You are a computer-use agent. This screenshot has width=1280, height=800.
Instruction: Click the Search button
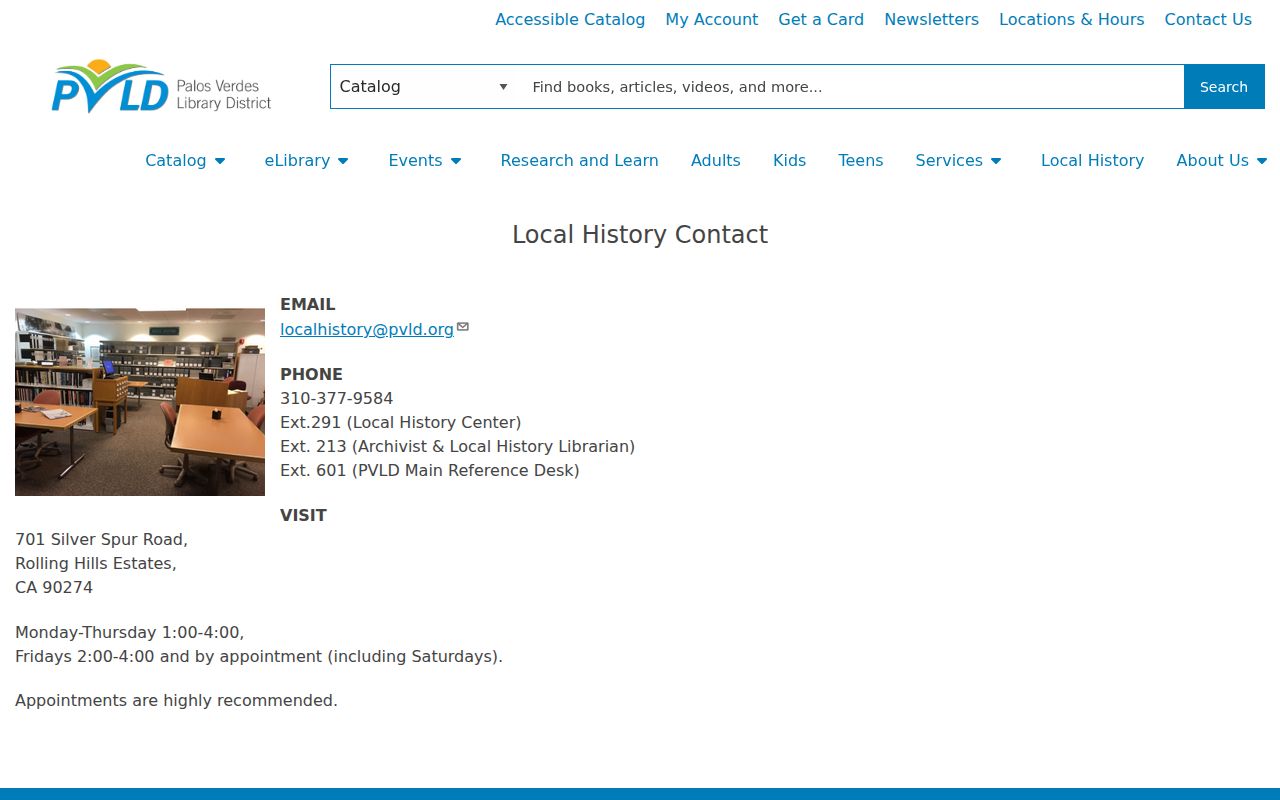click(x=1224, y=87)
